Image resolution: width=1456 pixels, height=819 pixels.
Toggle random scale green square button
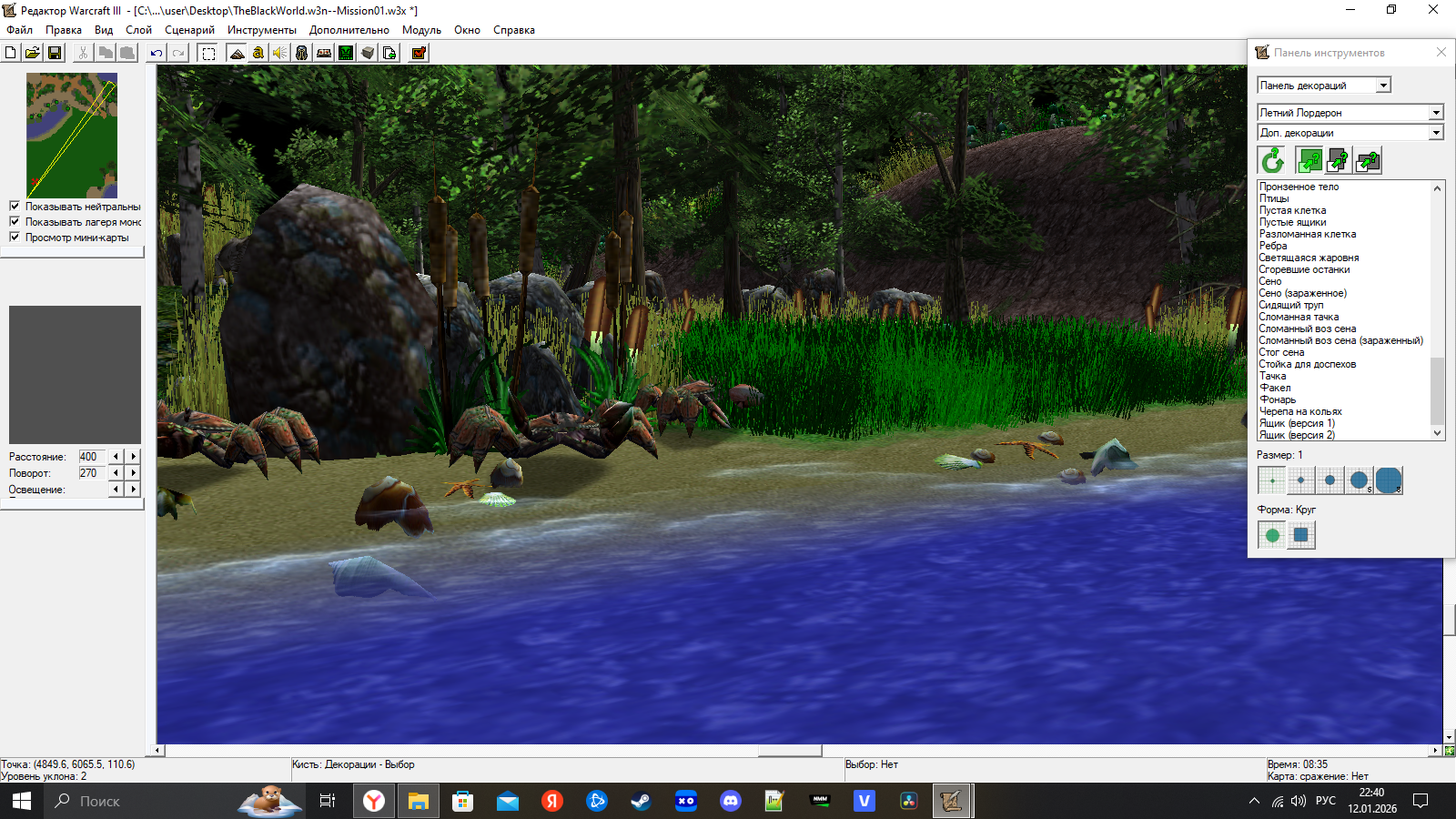coord(1309,160)
